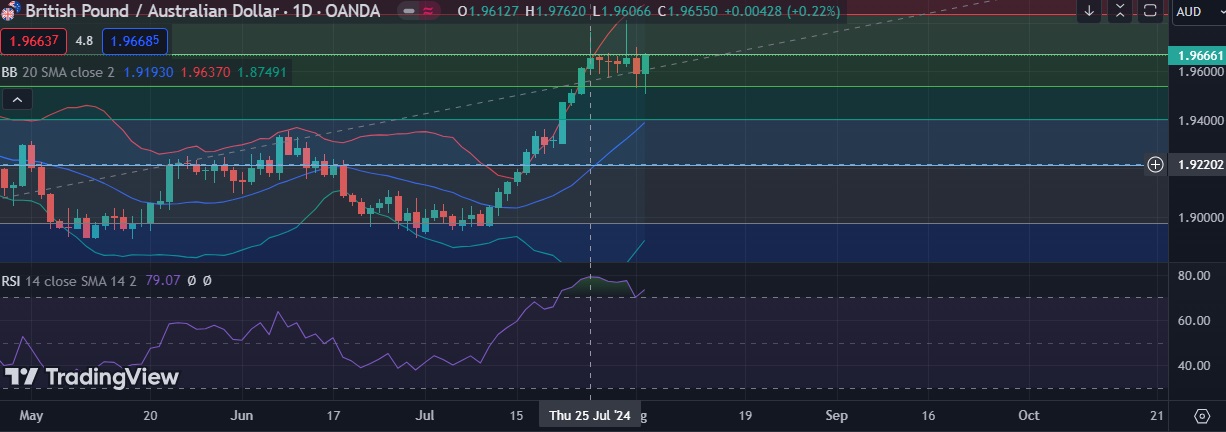Click the blue buy price 1.96685 button
1226x432 pixels.
click(135, 42)
